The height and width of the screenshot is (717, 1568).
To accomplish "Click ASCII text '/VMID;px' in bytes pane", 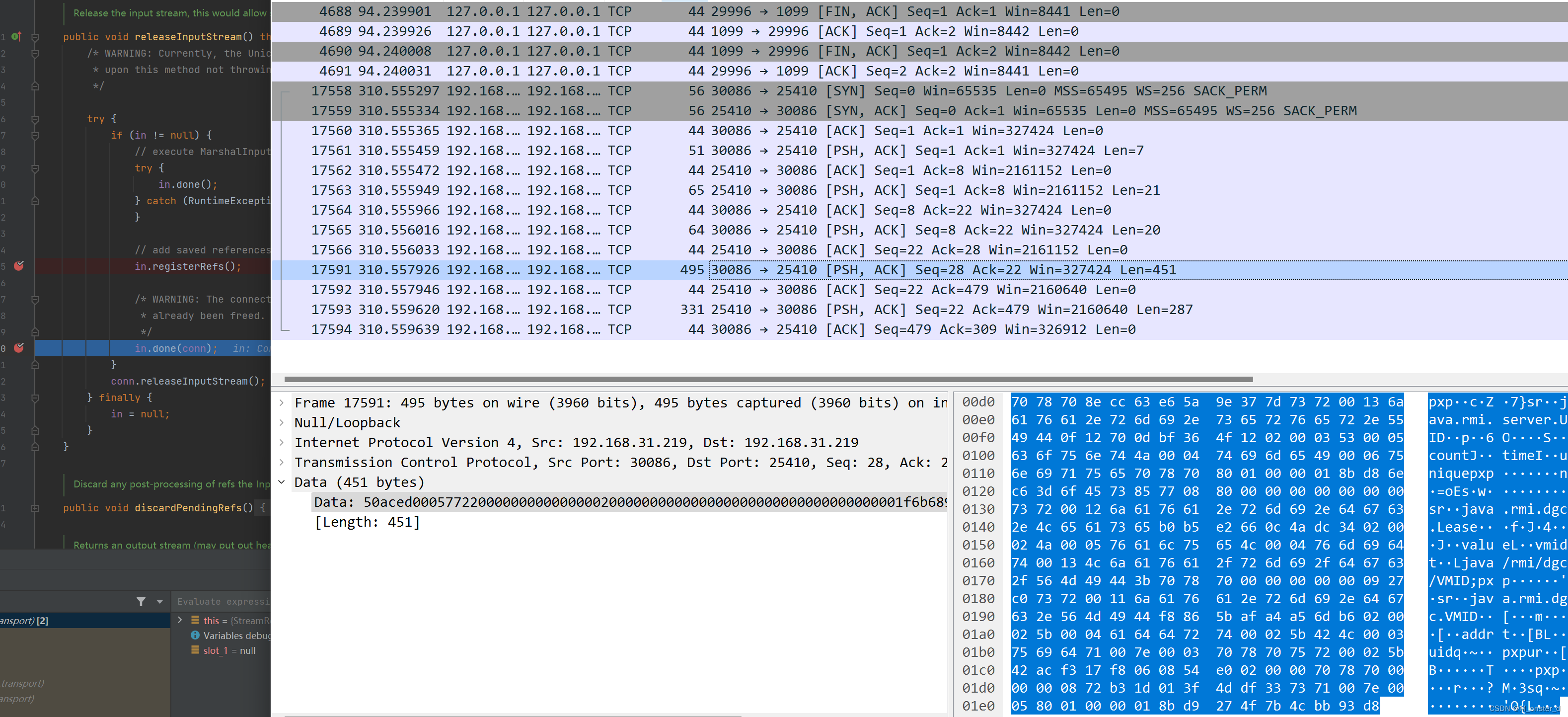I will tap(1461, 580).
